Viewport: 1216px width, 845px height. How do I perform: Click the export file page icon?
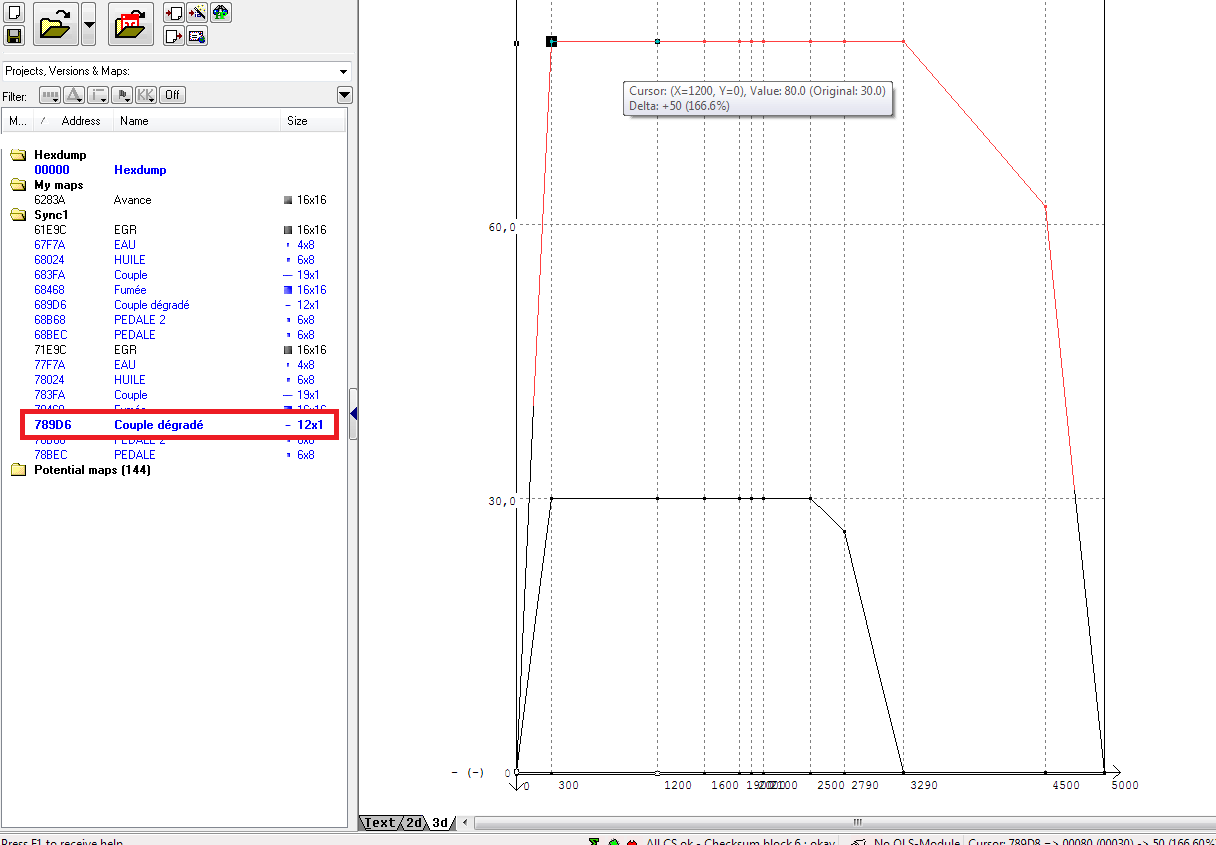173,36
